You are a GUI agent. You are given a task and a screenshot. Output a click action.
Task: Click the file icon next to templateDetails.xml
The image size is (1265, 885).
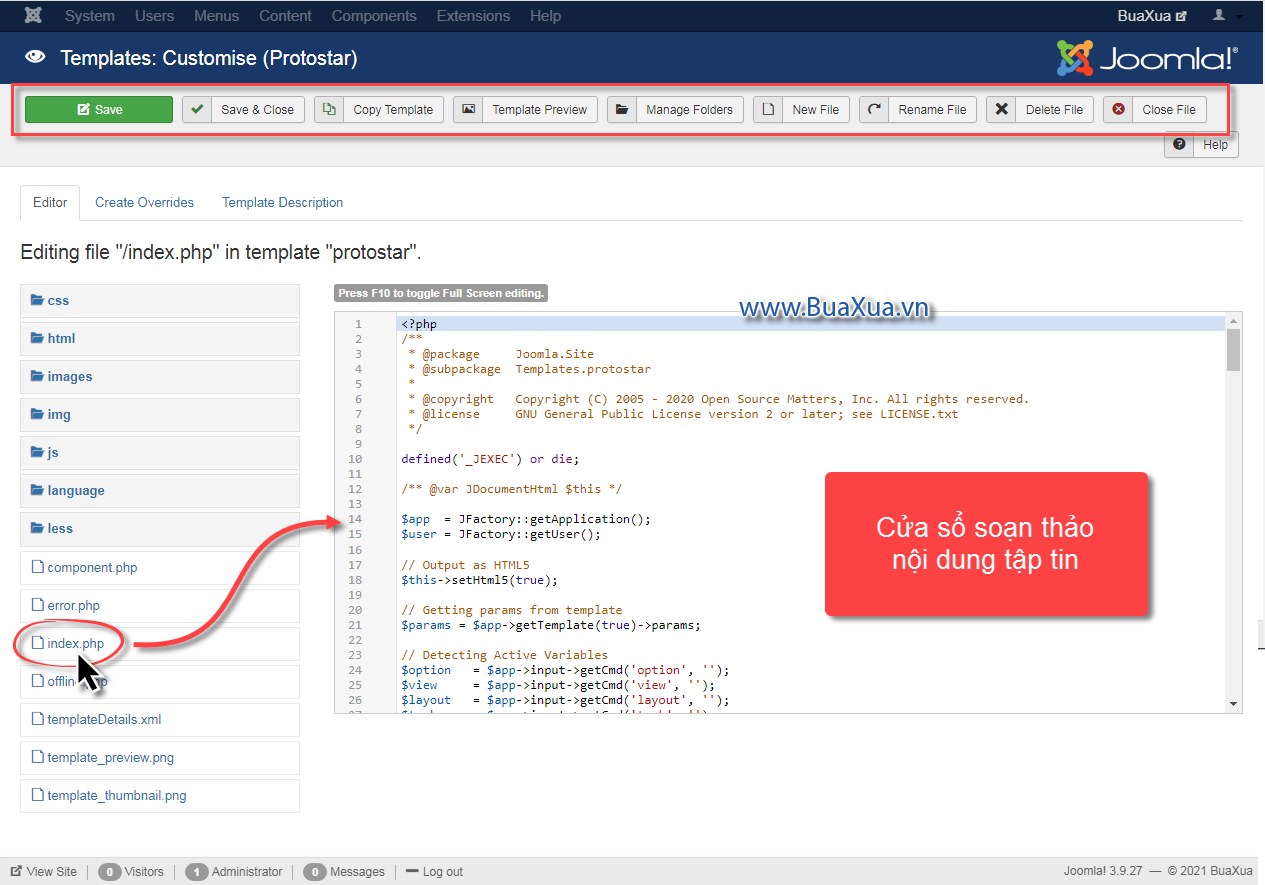coord(38,719)
